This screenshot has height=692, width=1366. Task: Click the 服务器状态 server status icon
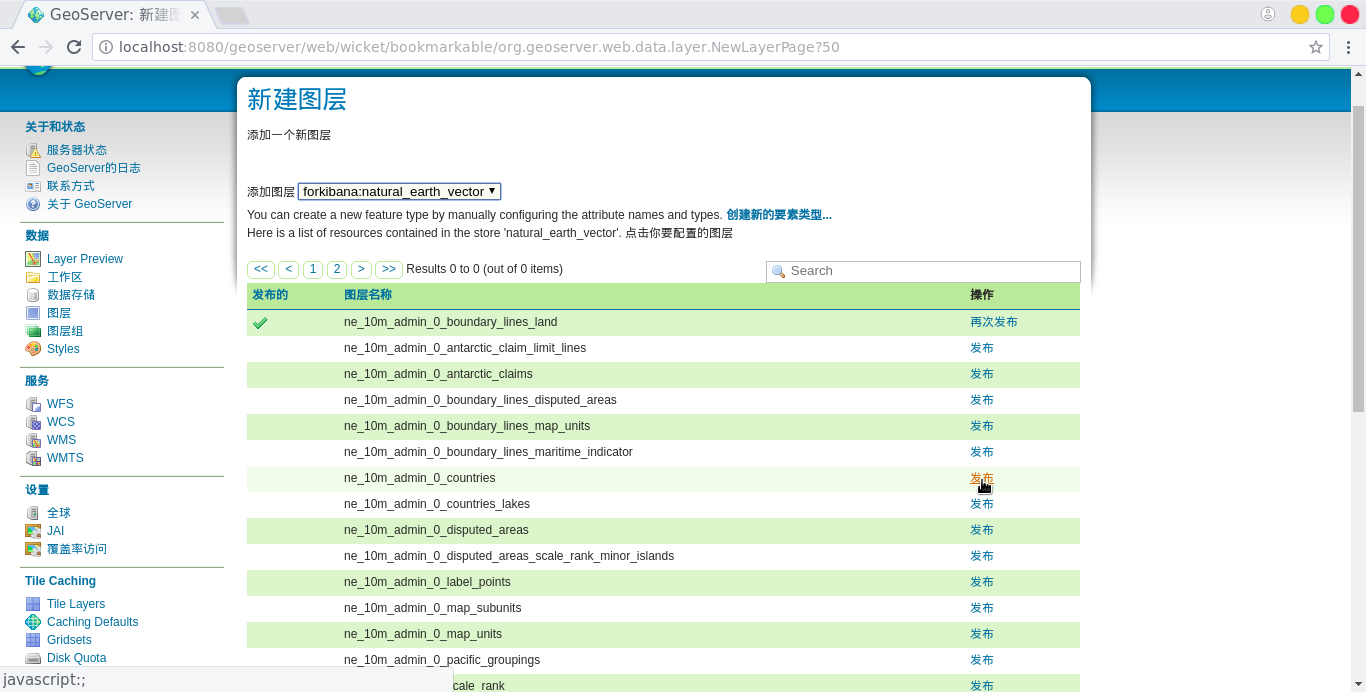point(33,150)
